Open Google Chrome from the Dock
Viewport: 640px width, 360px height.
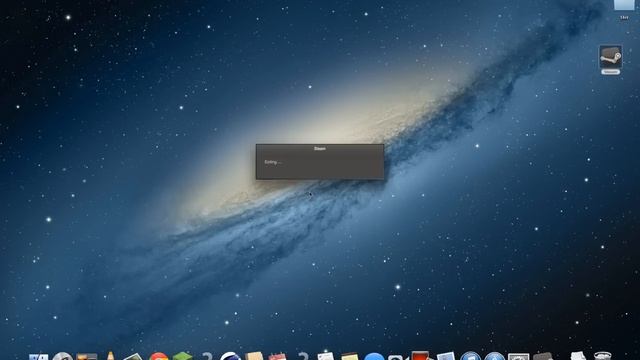tap(159, 356)
